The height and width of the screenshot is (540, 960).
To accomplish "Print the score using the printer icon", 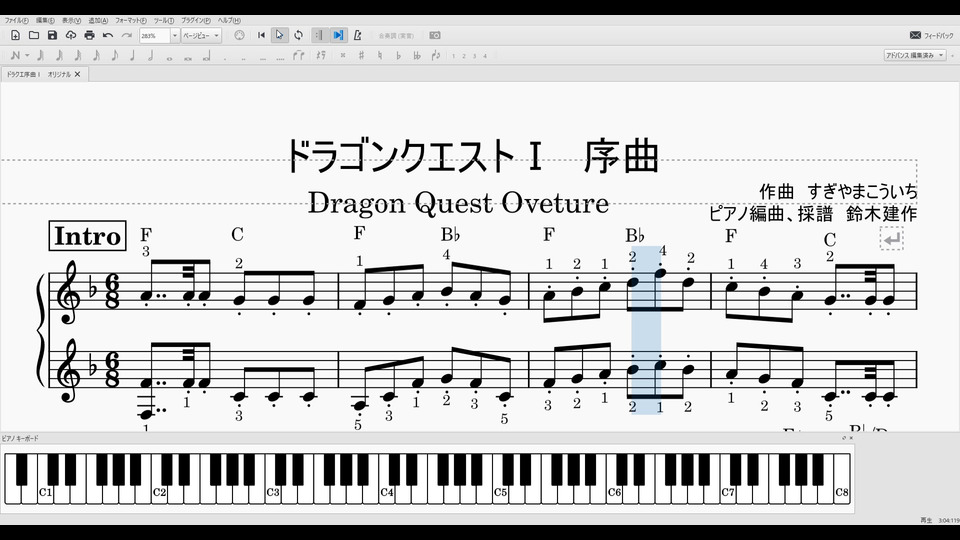I will click(x=89, y=36).
